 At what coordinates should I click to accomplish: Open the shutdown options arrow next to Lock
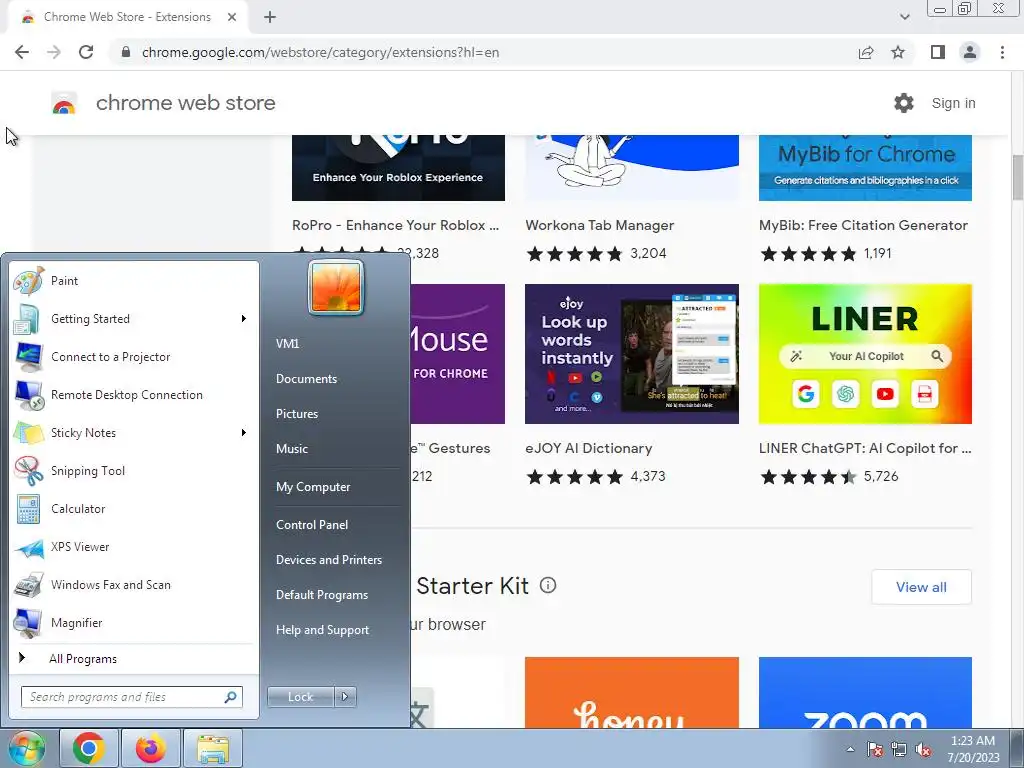pyautogui.click(x=345, y=697)
